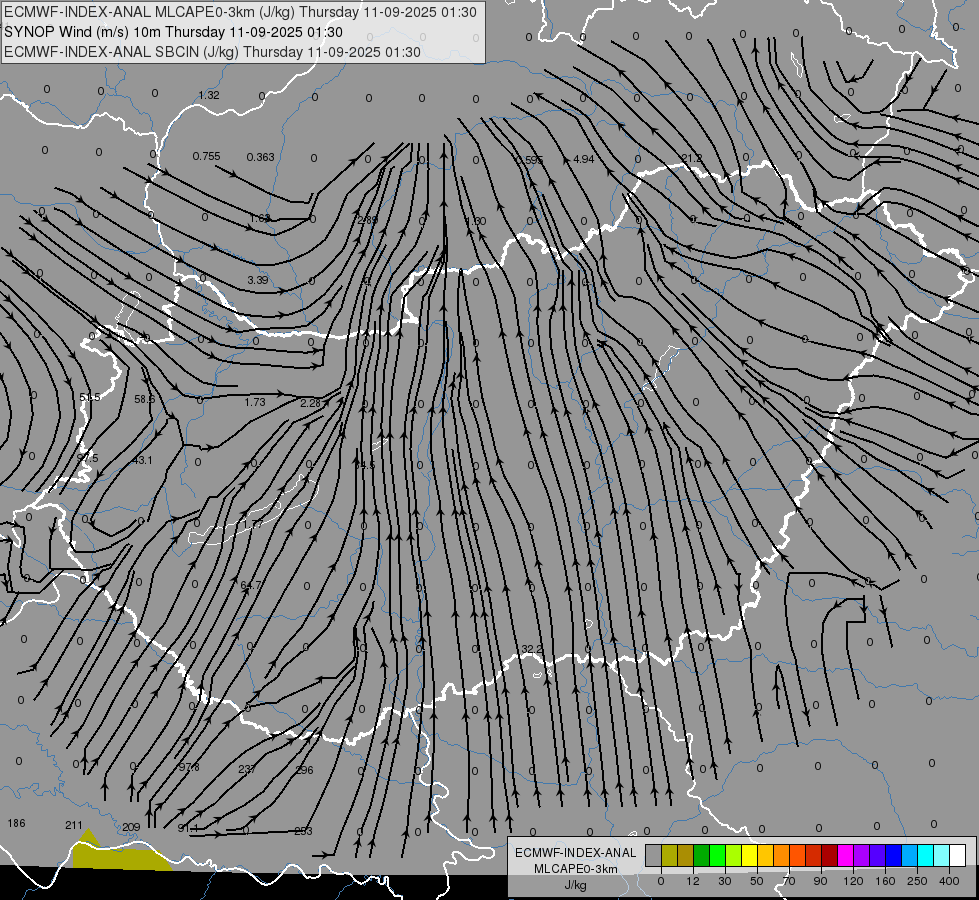
Task: Click the 237 value on the map
Action: tap(247, 769)
